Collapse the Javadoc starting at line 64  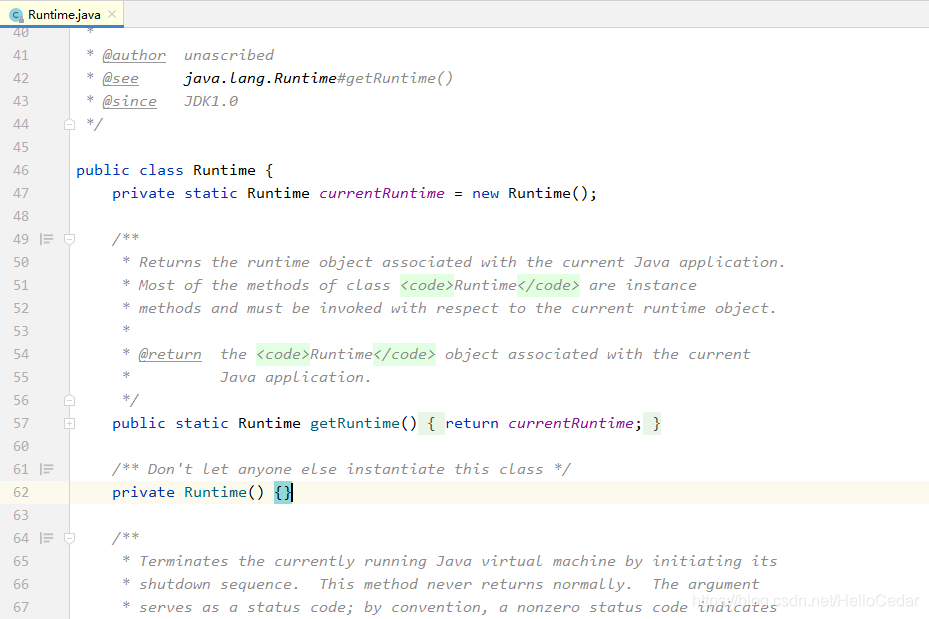point(69,538)
